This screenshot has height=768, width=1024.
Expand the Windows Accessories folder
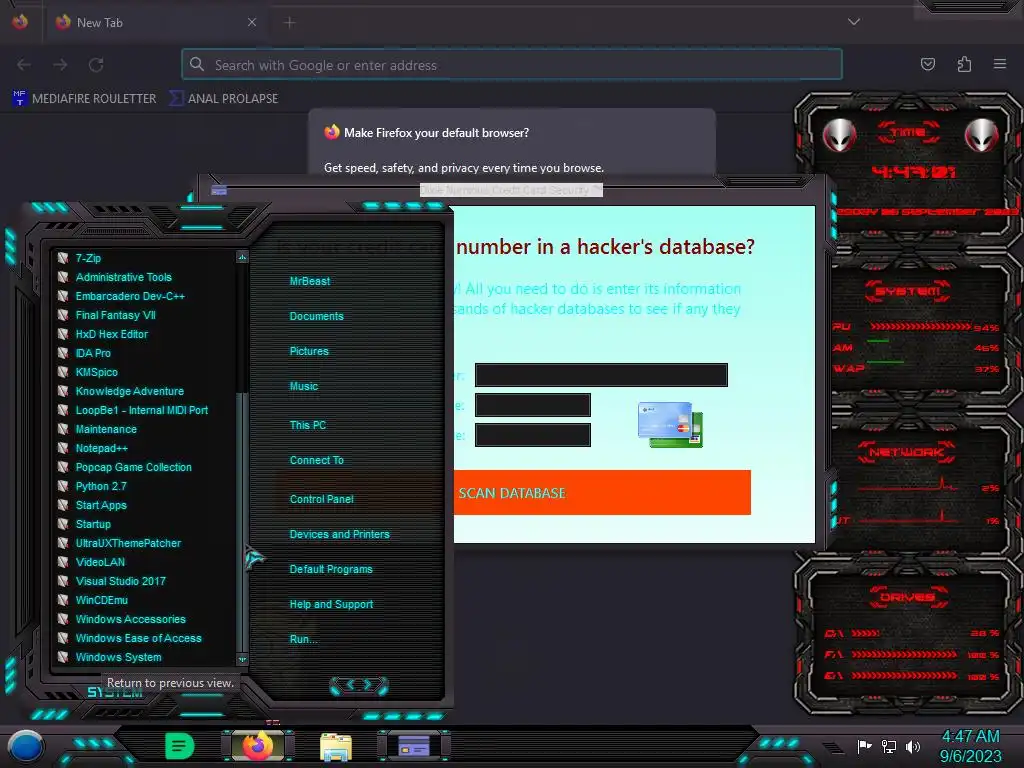(x=130, y=618)
